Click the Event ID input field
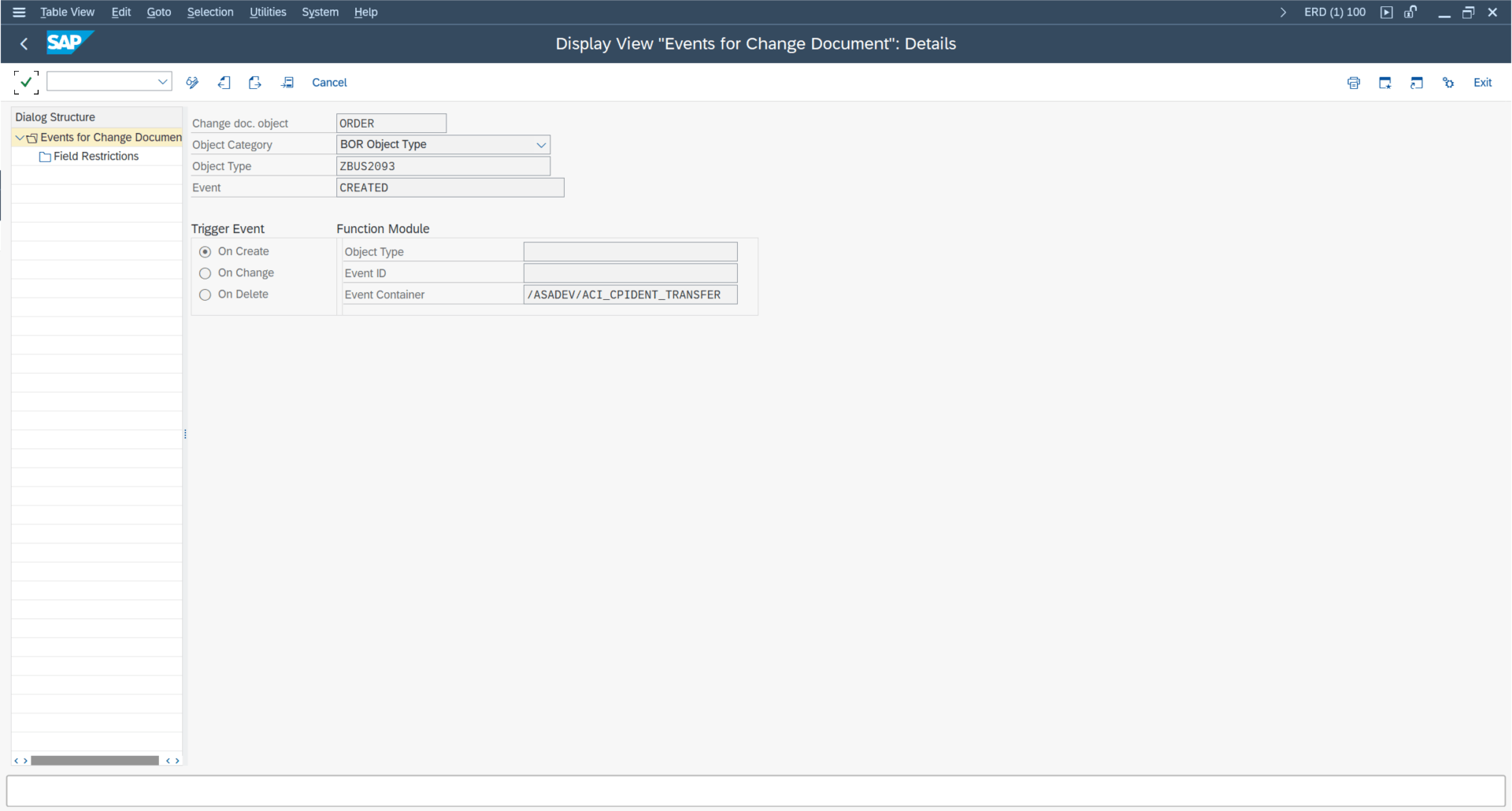Viewport: 1512px width, 811px height. tap(631, 273)
